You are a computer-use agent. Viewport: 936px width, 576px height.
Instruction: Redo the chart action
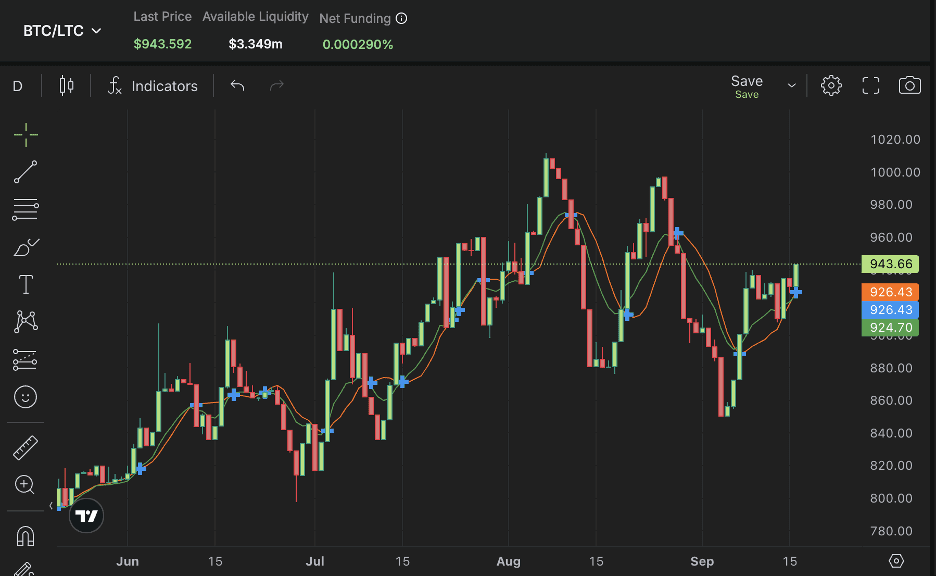[276, 86]
